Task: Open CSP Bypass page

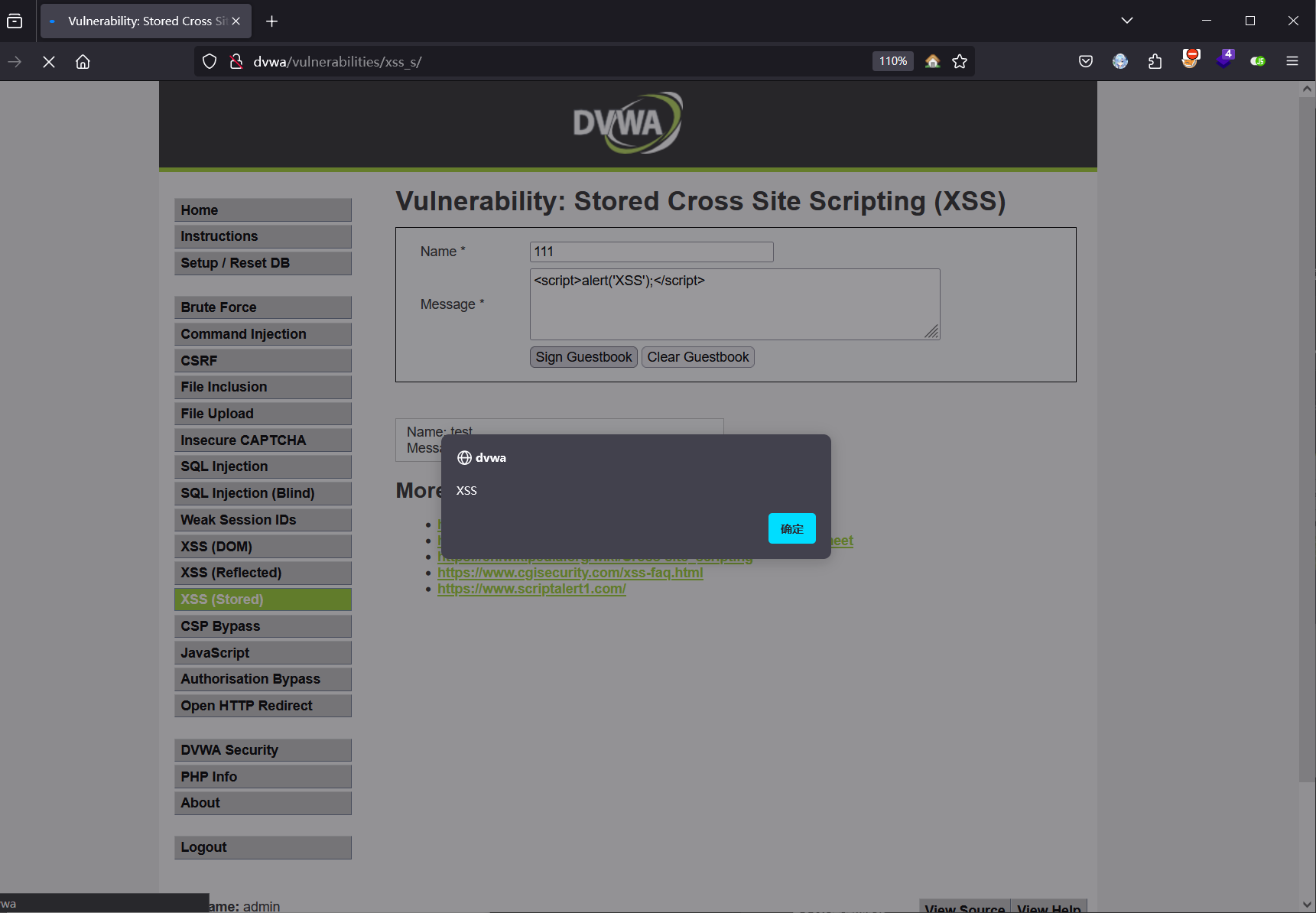Action: [x=263, y=626]
